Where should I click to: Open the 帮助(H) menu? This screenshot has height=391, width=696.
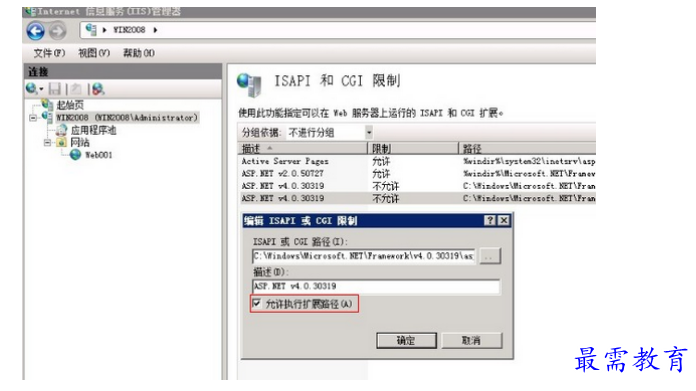click(x=139, y=53)
